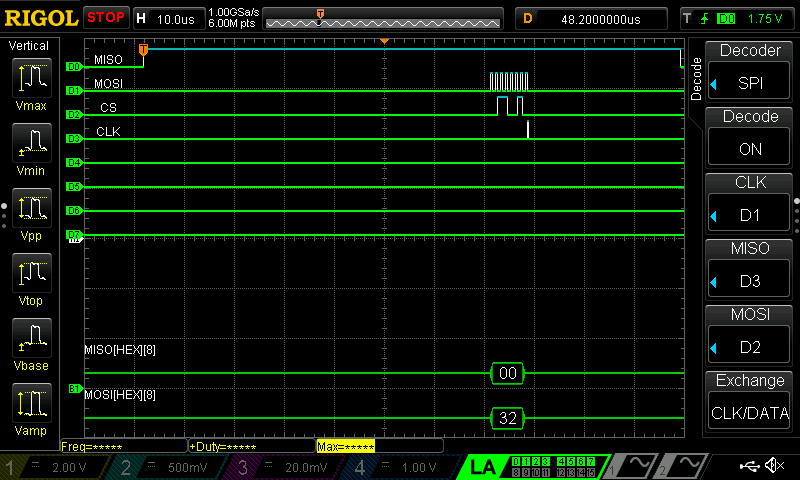Click the sample rate 1.00GSa/s readout
This screenshot has width=800, height=480.
point(234,12)
